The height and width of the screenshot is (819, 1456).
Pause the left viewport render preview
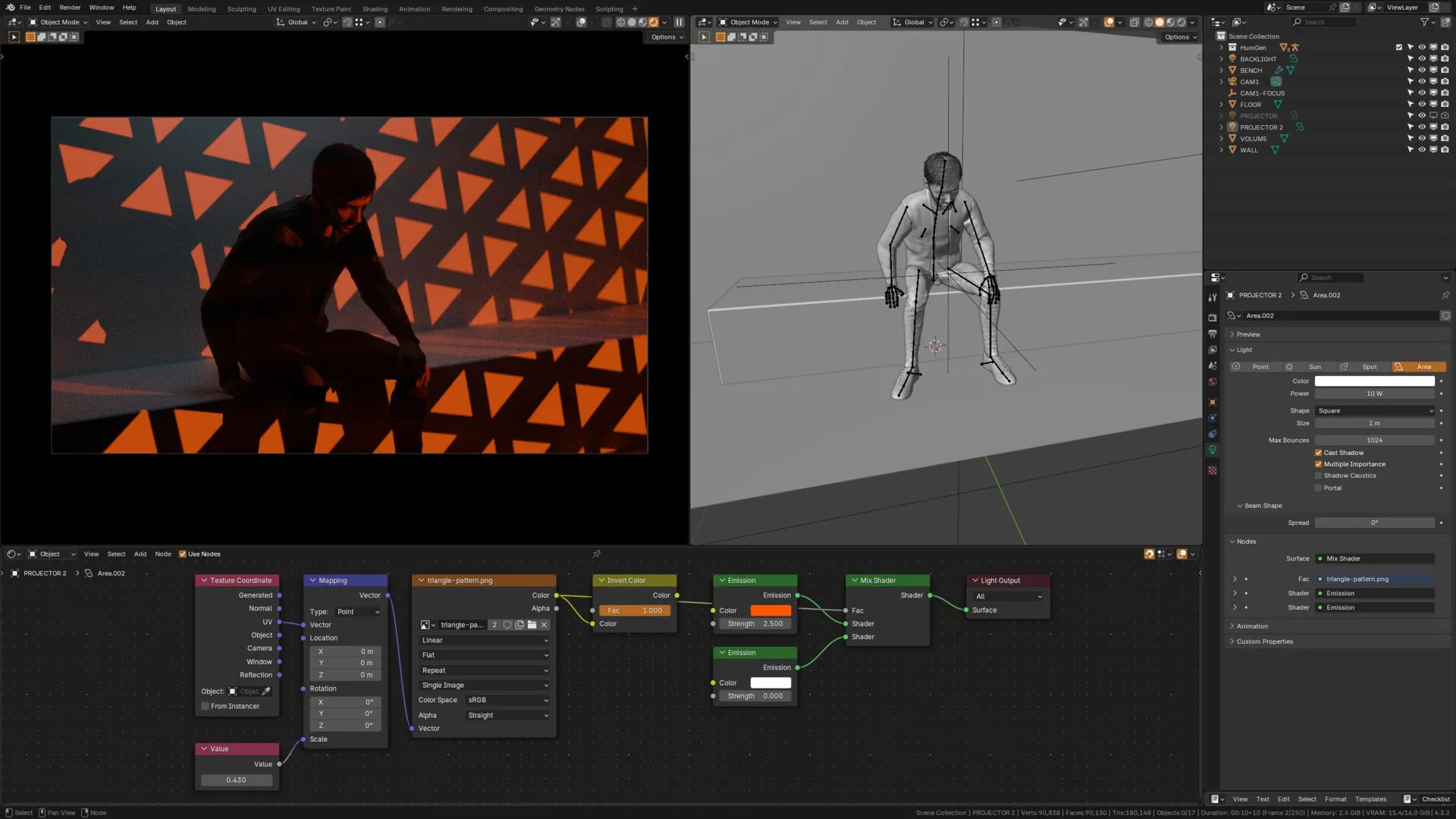(x=679, y=22)
